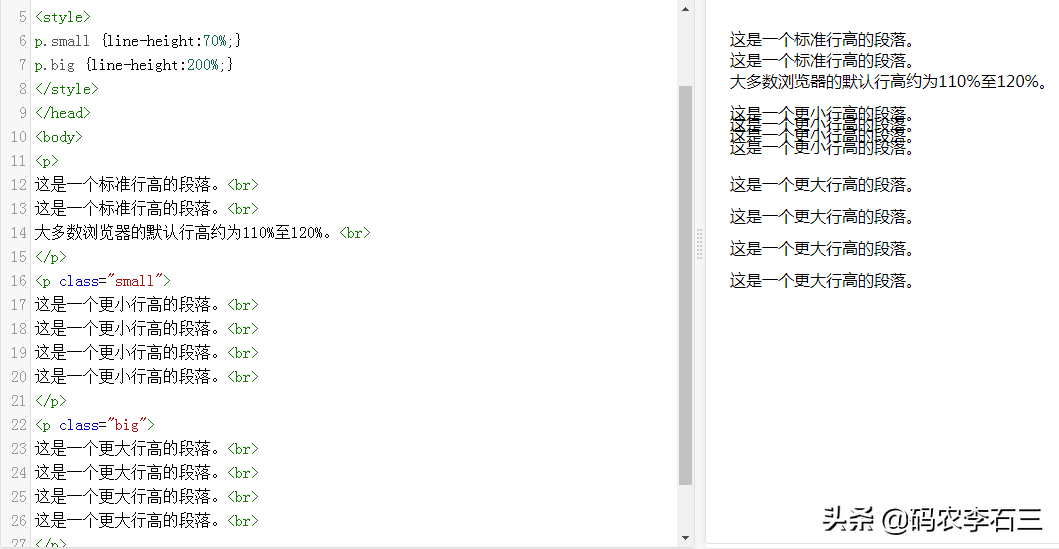1059x549 pixels.
Task: Click code line 13 standard line-height text
Action: [147, 209]
